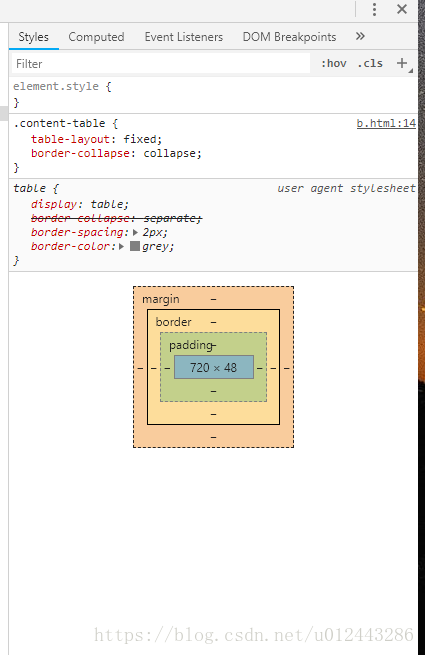The height and width of the screenshot is (655, 425).
Task: Select the 720 × 48 content box
Action: (214, 367)
